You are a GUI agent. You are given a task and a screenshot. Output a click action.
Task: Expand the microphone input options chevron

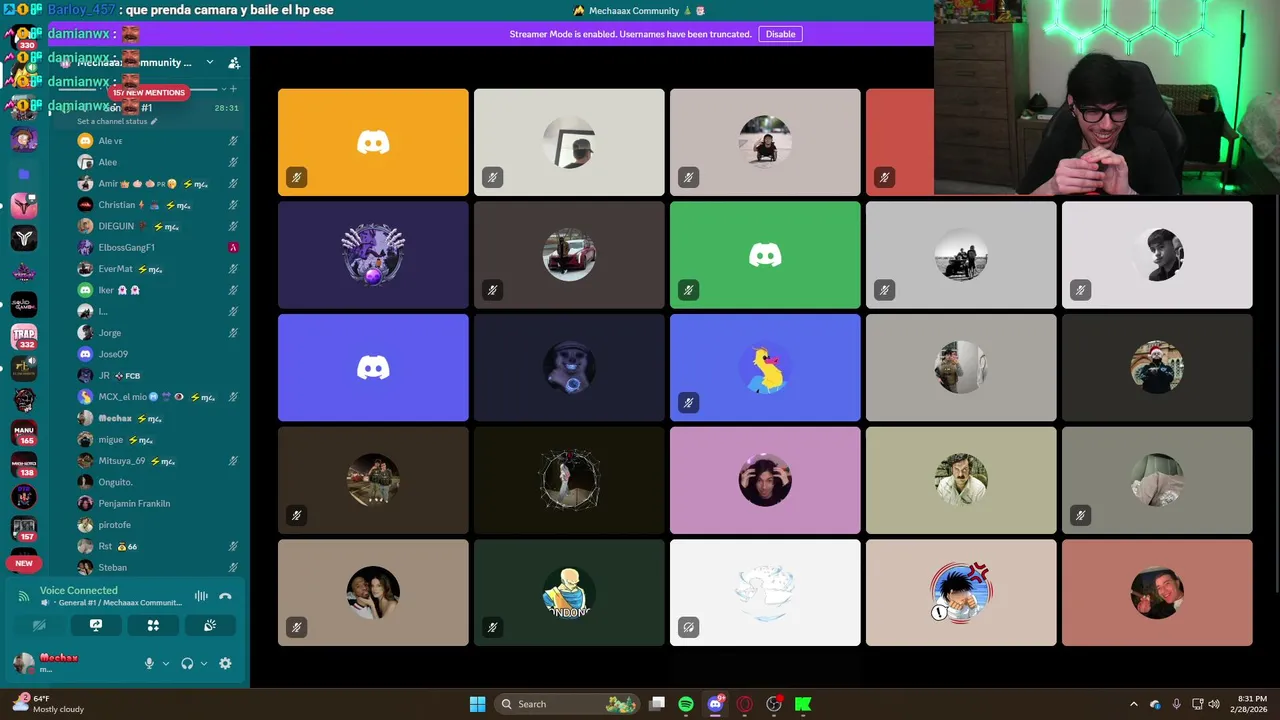166,663
